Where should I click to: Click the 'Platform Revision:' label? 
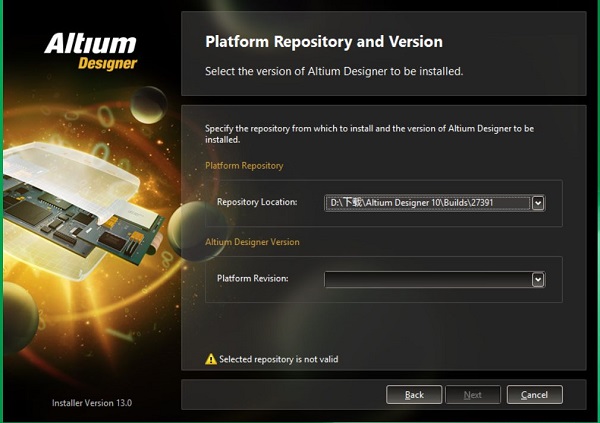click(253, 278)
